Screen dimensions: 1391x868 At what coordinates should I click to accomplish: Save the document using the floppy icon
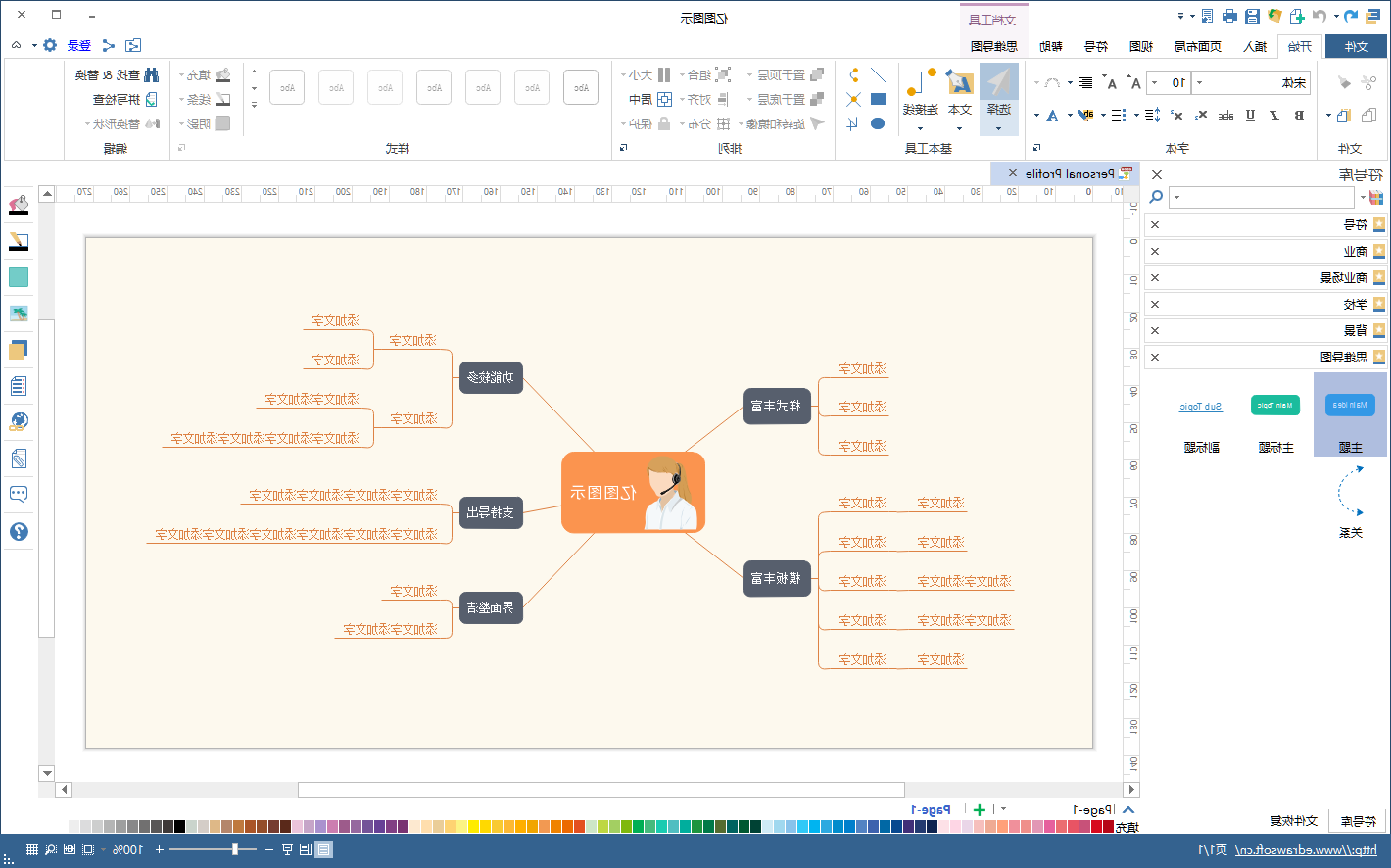[1252, 16]
